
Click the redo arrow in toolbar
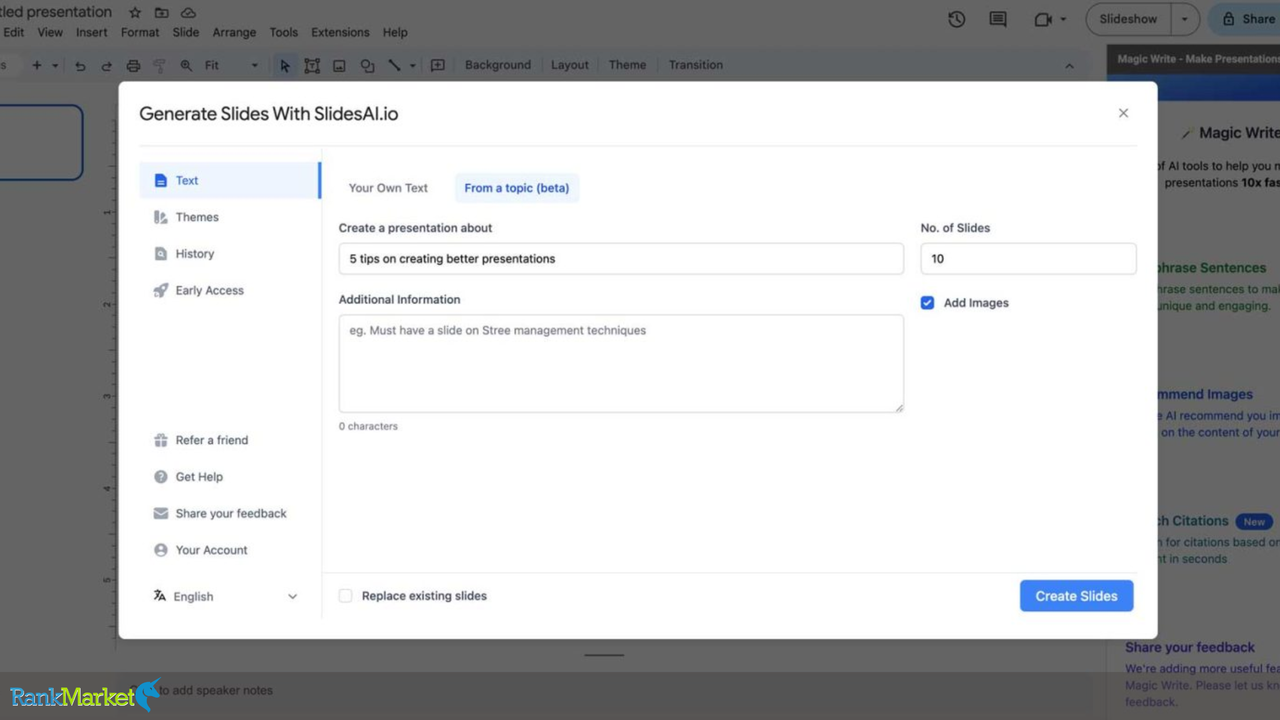(x=106, y=65)
